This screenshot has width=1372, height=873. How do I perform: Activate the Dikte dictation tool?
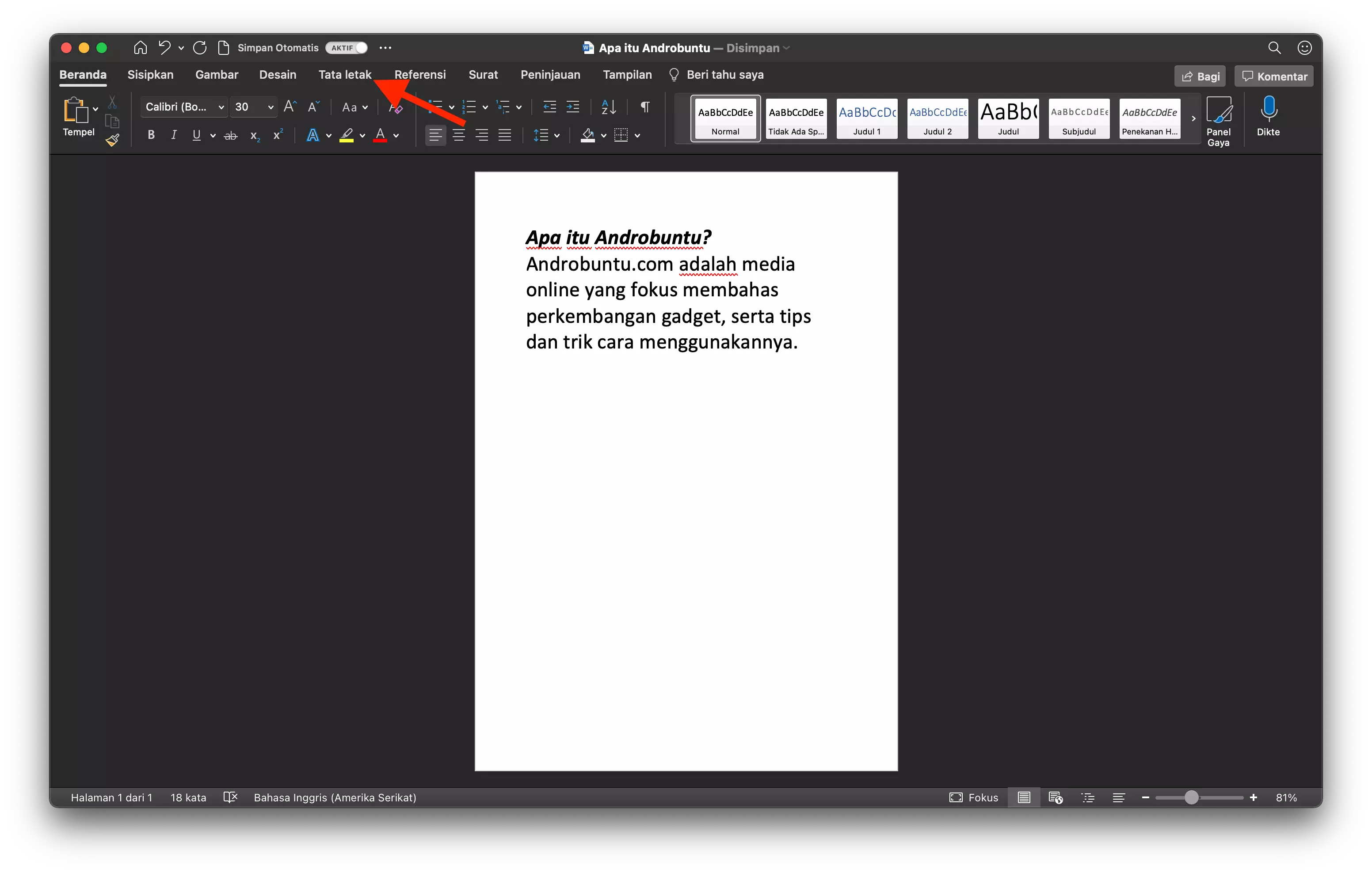(1269, 117)
